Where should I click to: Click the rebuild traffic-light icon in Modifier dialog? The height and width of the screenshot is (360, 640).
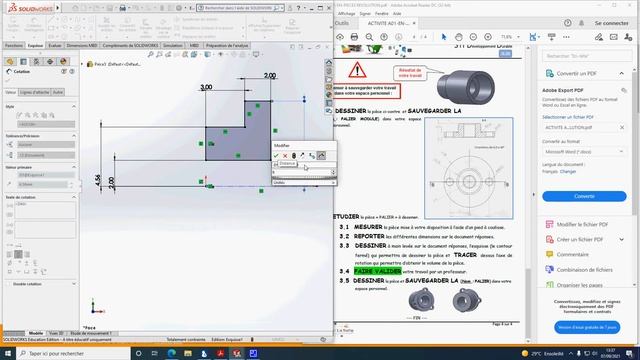[x=293, y=156]
